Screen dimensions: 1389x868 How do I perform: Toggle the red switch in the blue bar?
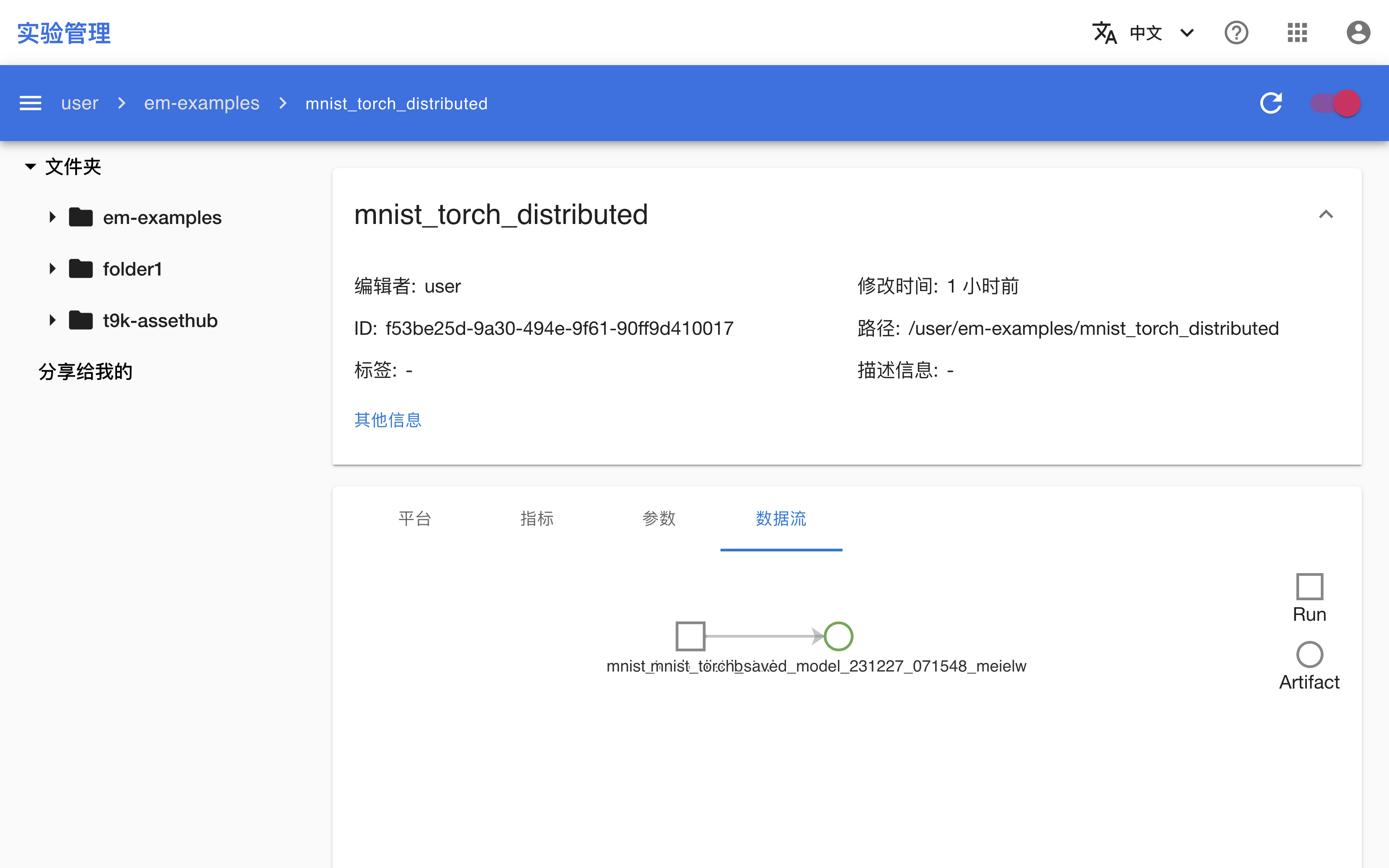tap(1336, 103)
